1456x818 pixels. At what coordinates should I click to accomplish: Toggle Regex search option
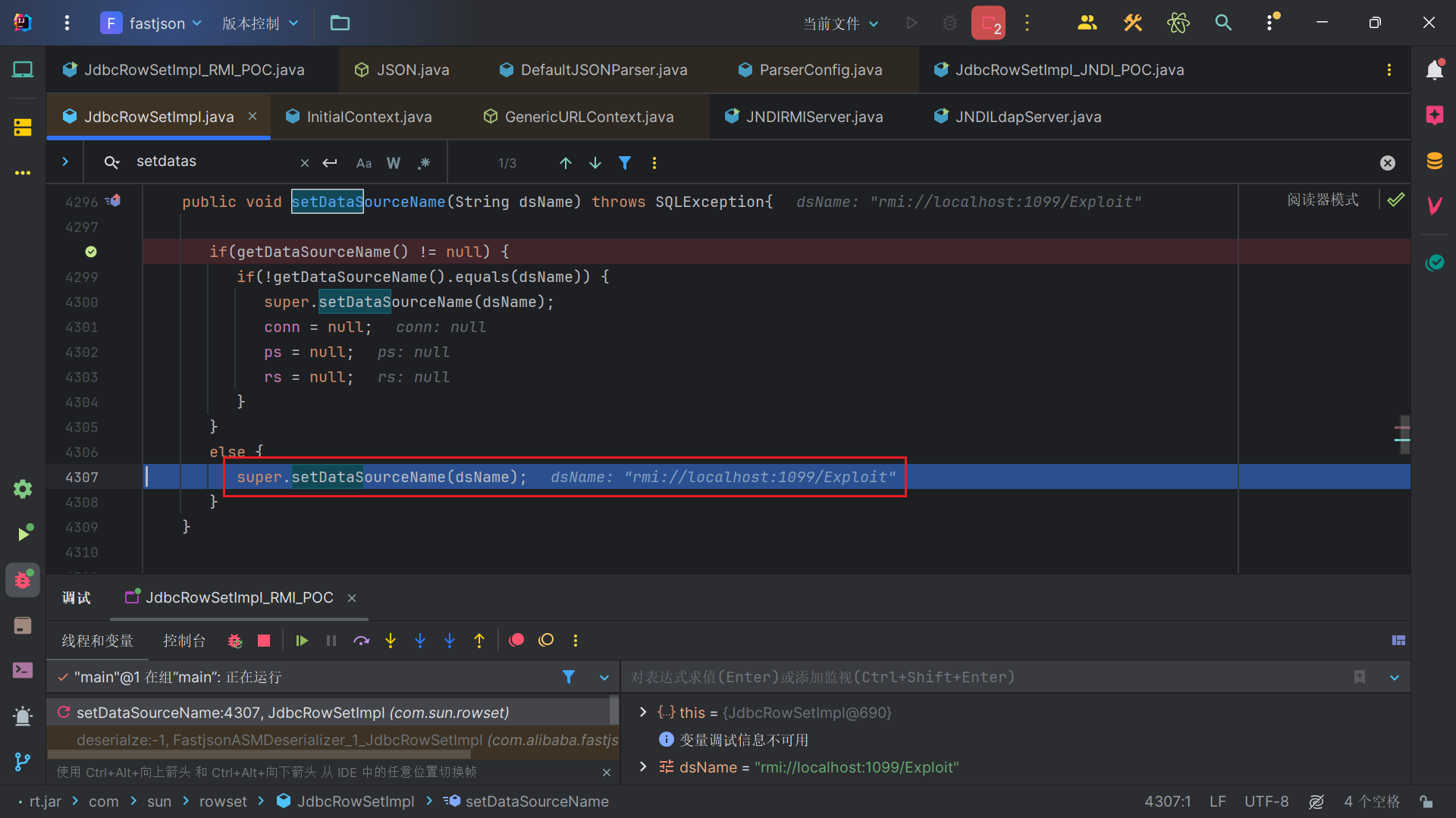[x=424, y=163]
